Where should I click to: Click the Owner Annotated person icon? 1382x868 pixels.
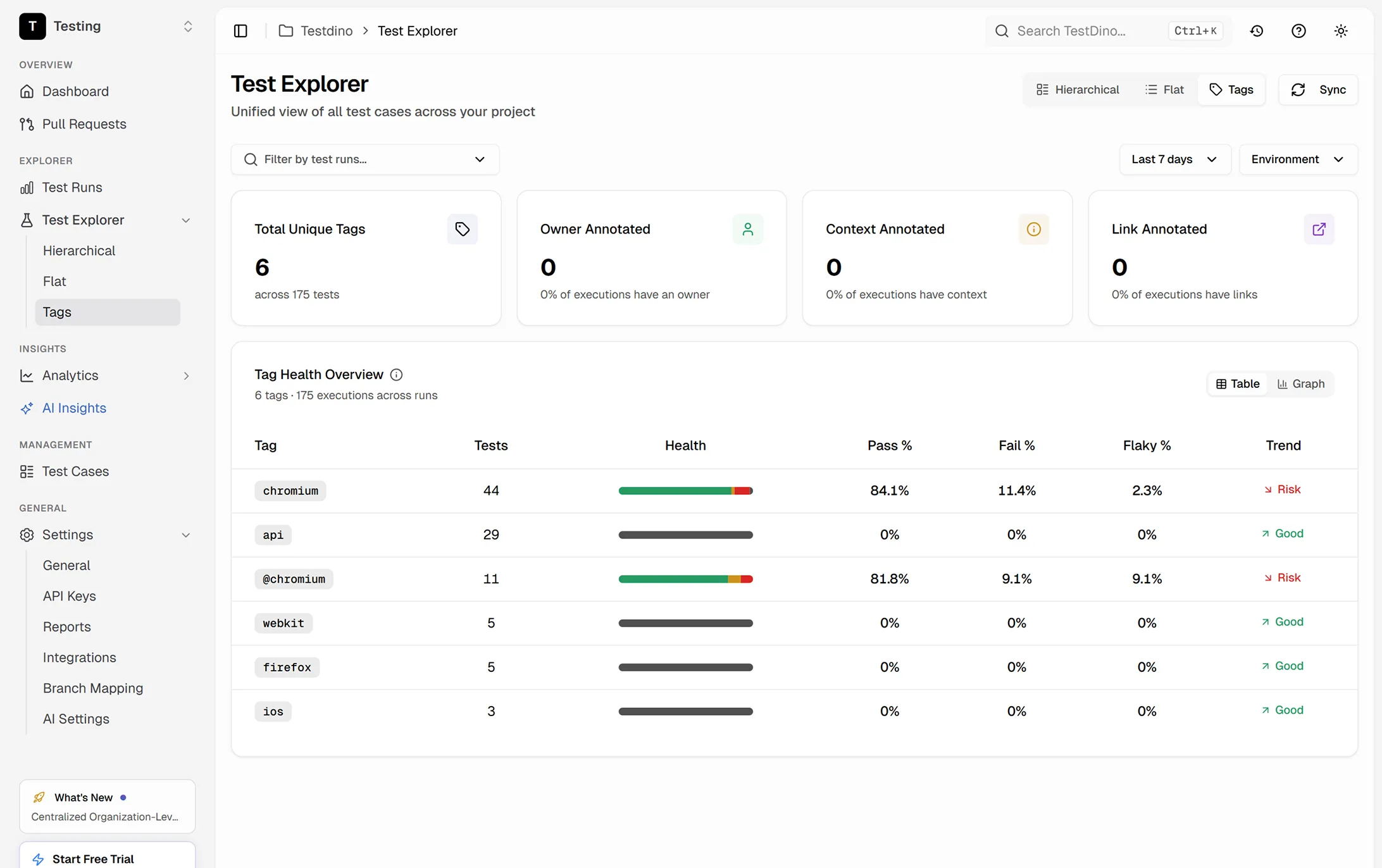[748, 229]
